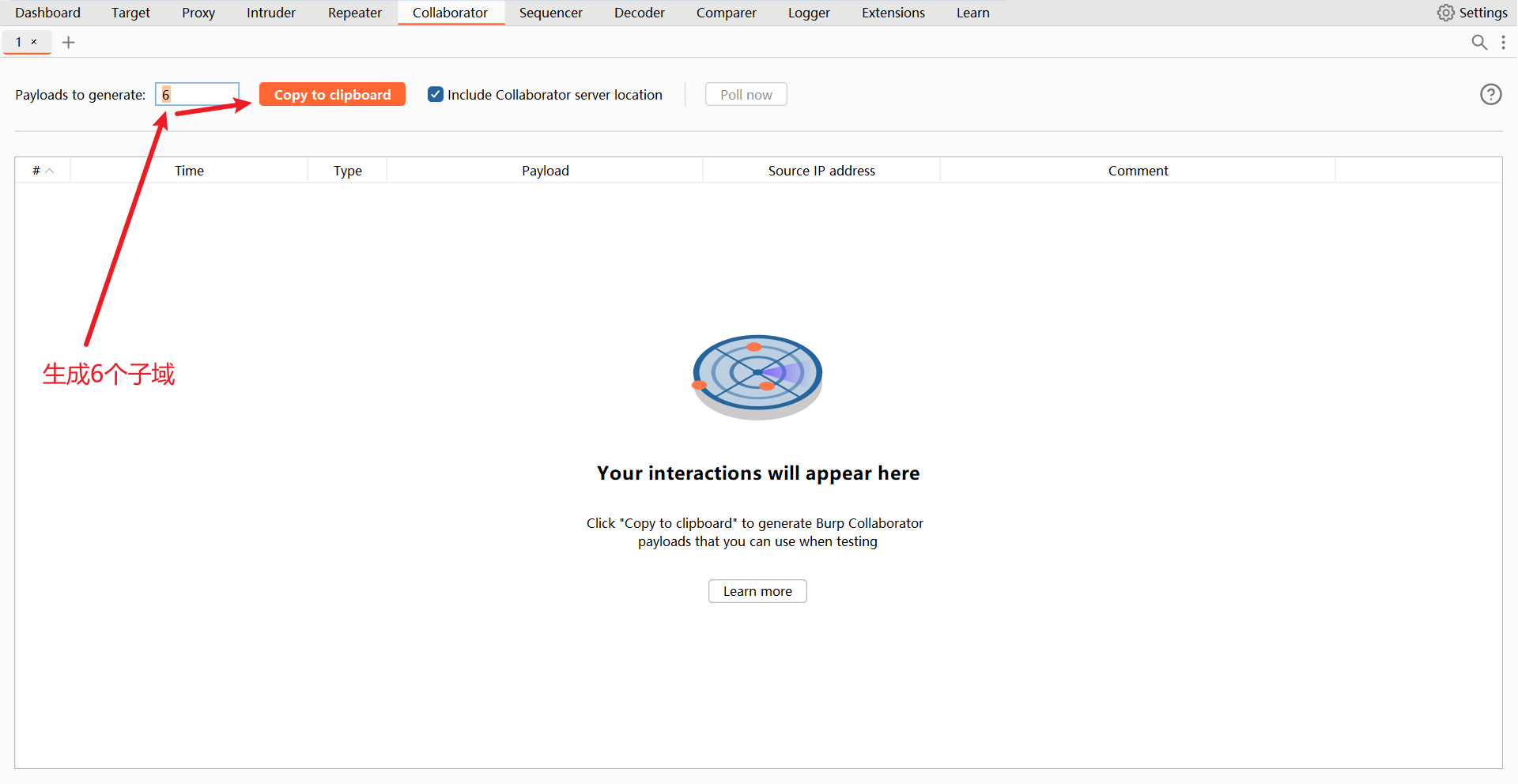The width and height of the screenshot is (1518, 784).
Task: Go to the Proxy tab
Action: tap(198, 13)
